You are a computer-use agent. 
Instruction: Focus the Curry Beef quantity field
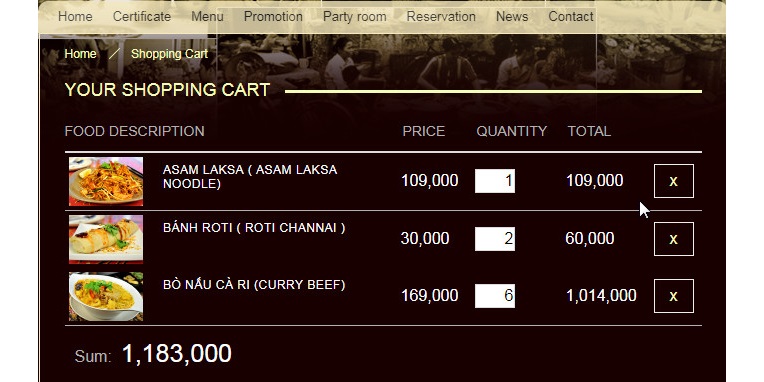(495, 296)
